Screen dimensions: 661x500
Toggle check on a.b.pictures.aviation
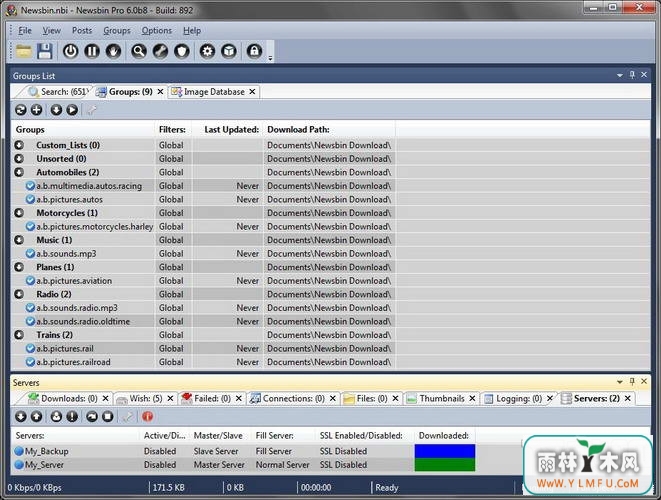tap(30, 280)
